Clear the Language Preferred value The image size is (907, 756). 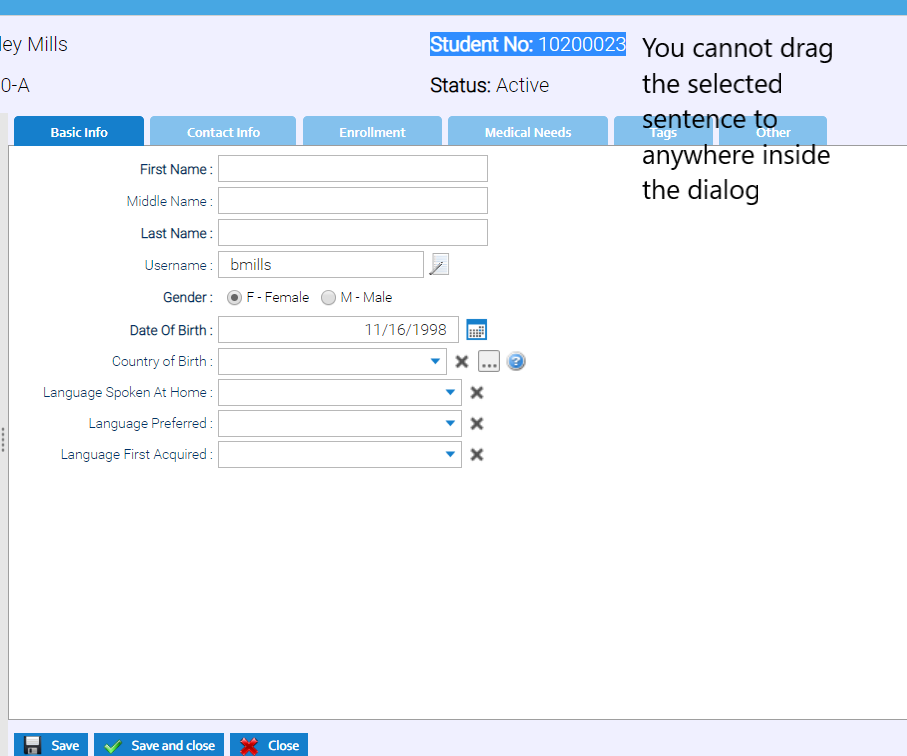pos(477,424)
